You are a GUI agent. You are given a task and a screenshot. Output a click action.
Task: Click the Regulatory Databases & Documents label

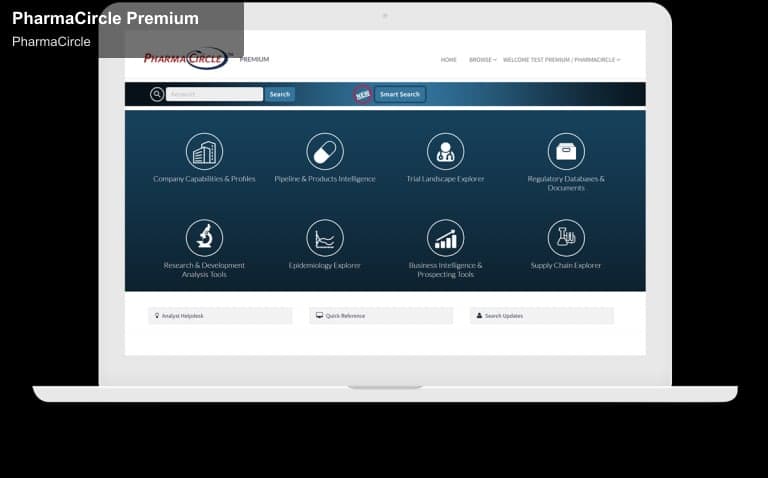tap(566, 183)
